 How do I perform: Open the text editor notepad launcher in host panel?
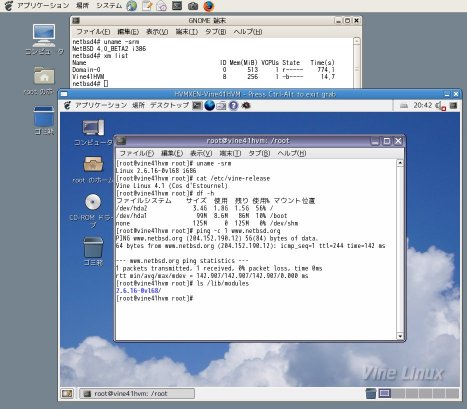pyautogui.click(x=147, y=6)
